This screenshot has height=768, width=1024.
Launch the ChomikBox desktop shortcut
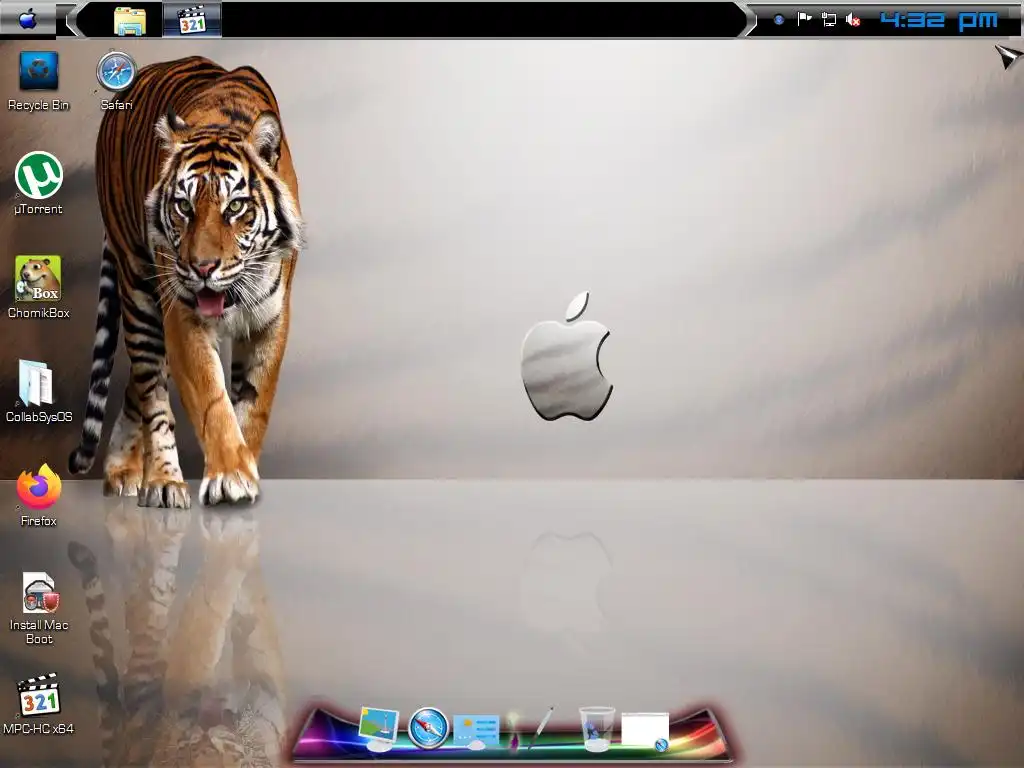click(x=38, y=278)
